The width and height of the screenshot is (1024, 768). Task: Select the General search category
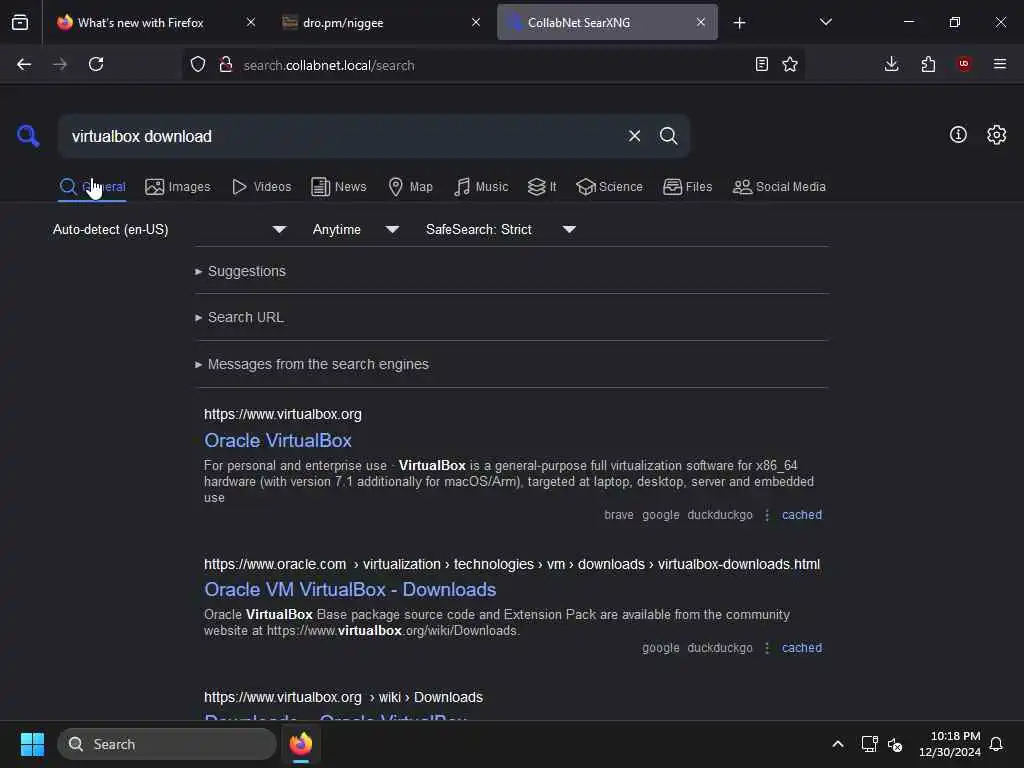pyautogui.click(x=92, y=187)
